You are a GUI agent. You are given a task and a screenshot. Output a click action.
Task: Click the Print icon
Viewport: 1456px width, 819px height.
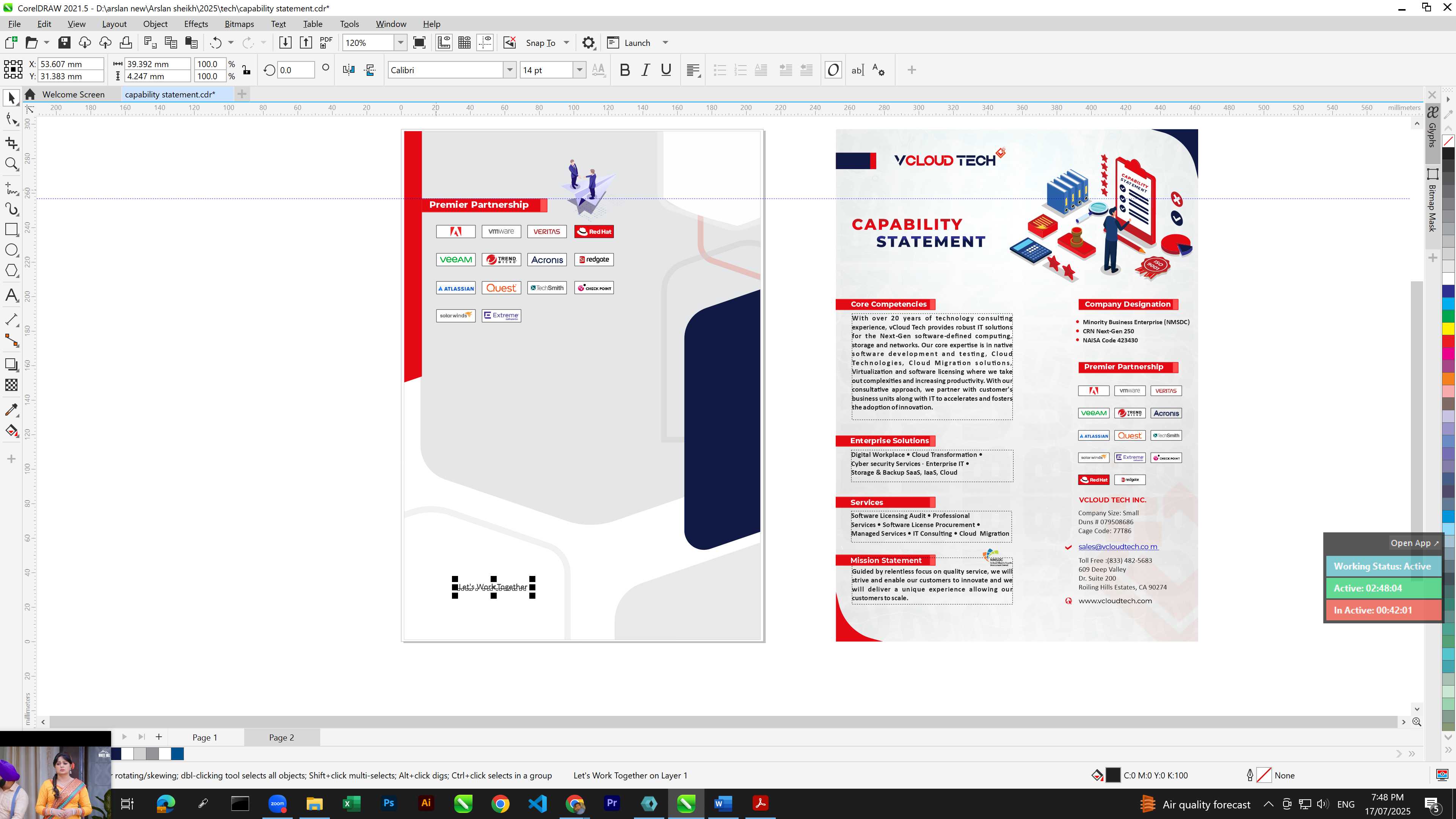point(126,42)
